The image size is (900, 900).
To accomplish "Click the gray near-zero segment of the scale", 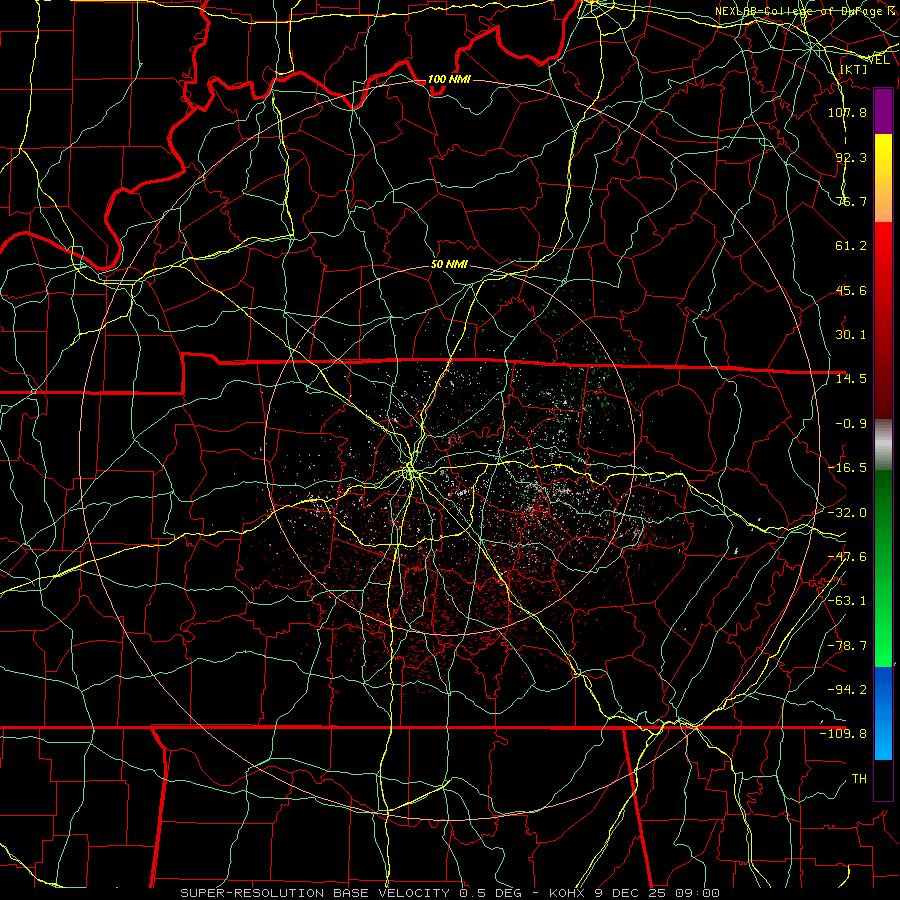I will pyautogui.click(x=883, y=445).
